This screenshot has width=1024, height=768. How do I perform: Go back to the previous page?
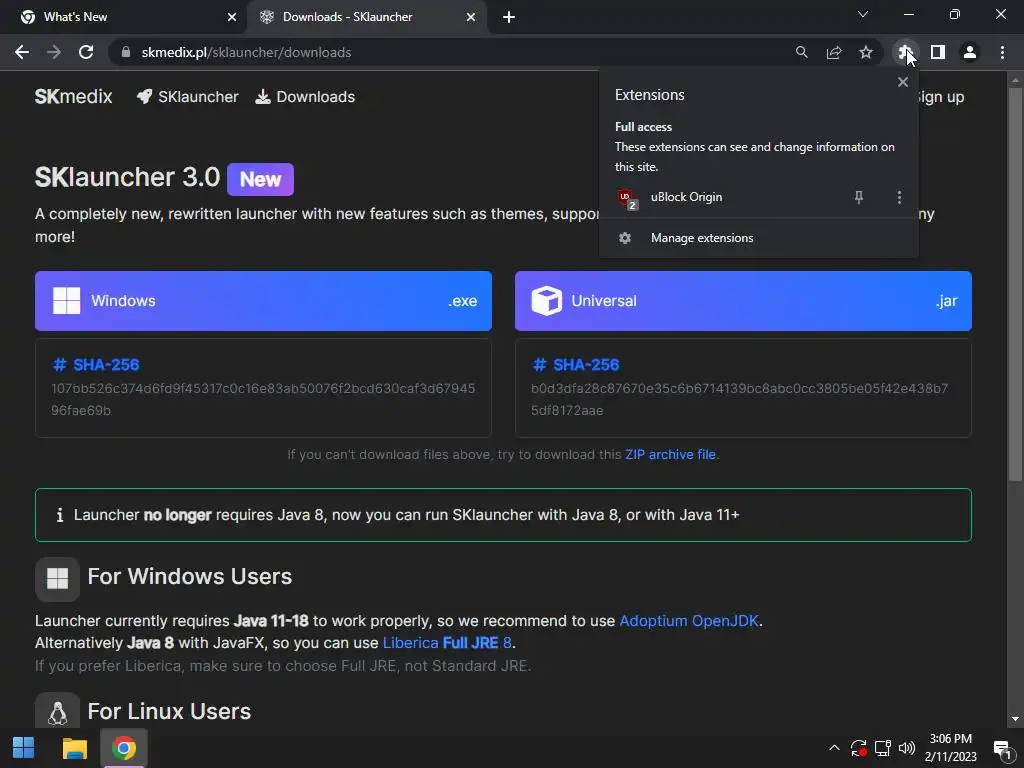pyautogui.click(x=22, y=52)
